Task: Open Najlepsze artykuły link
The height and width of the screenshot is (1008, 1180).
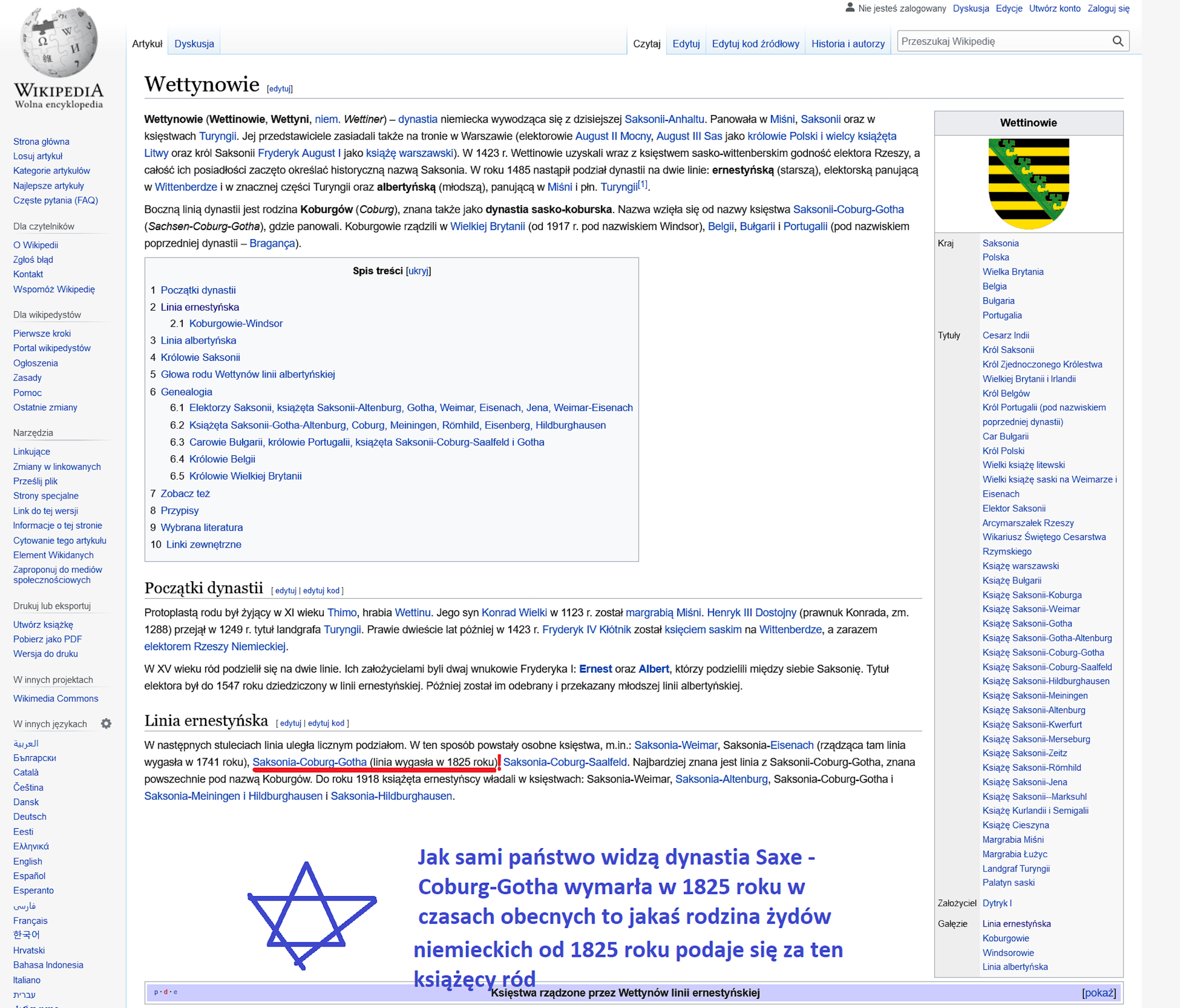Action: [49, 186]
